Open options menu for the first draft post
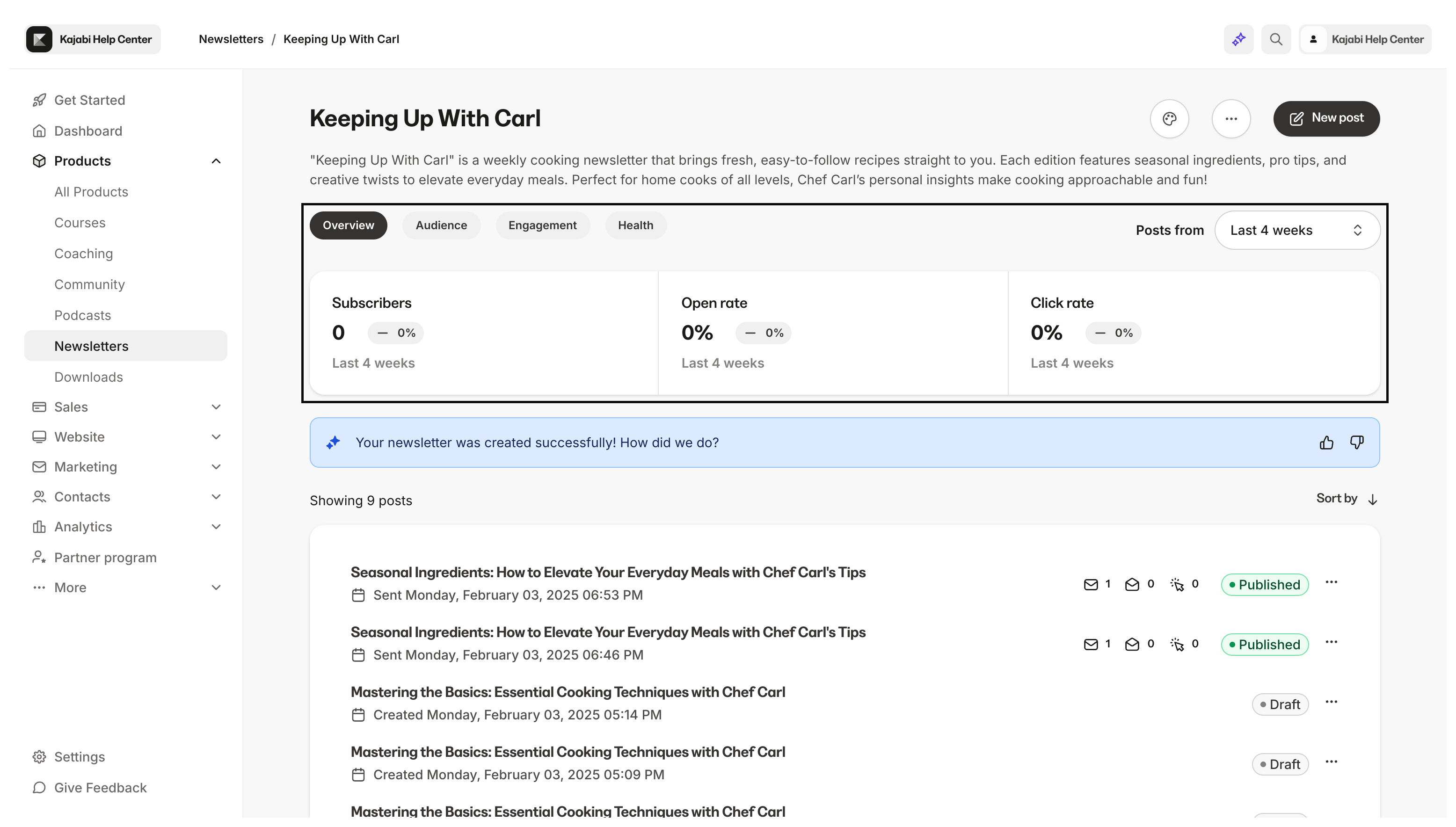 click(1332, 702)
